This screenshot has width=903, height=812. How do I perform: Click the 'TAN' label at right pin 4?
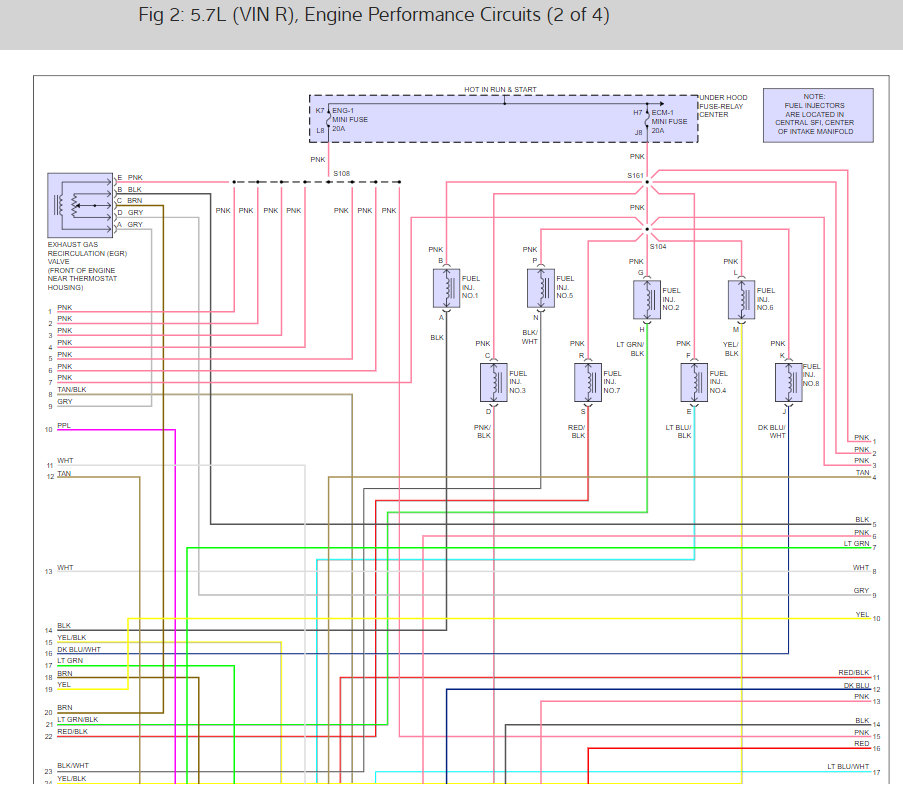862,472
